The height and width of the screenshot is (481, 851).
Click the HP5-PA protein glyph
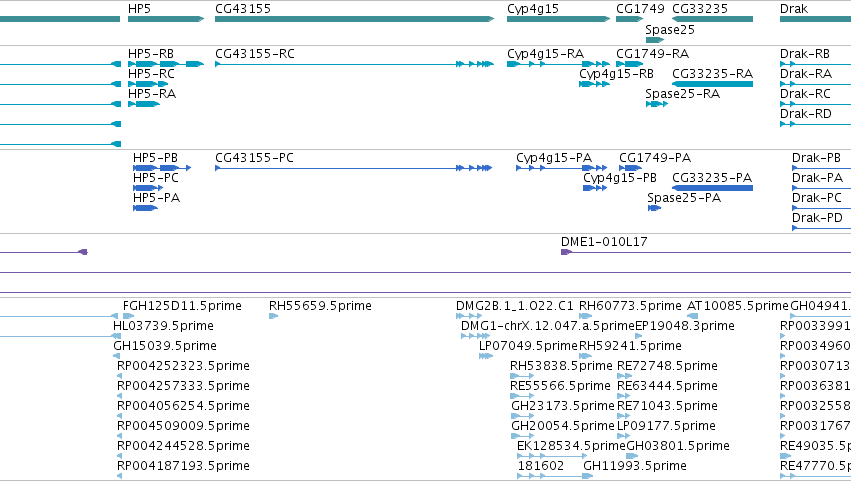pyautogui.click(x=145, y=208)
